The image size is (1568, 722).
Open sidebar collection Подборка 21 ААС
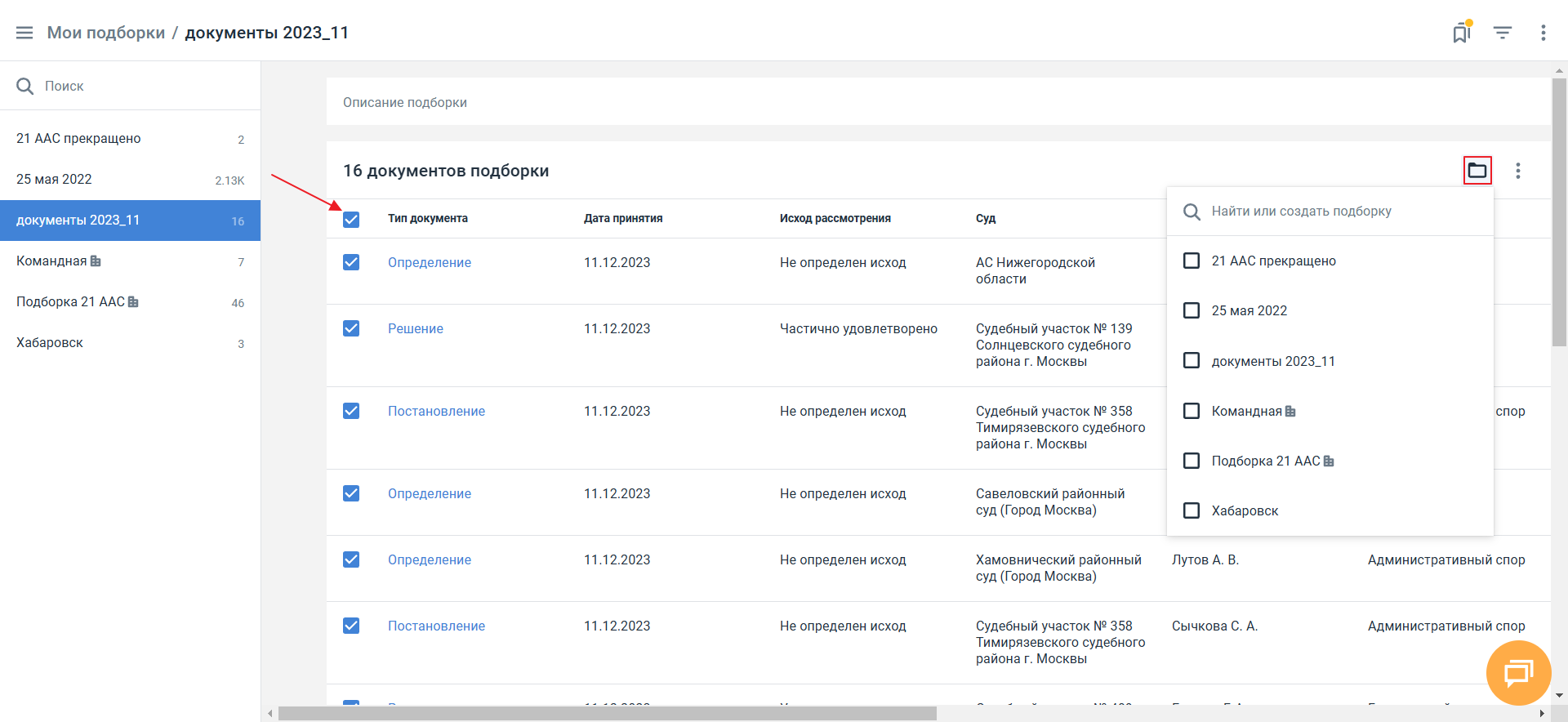coord(130,302)
